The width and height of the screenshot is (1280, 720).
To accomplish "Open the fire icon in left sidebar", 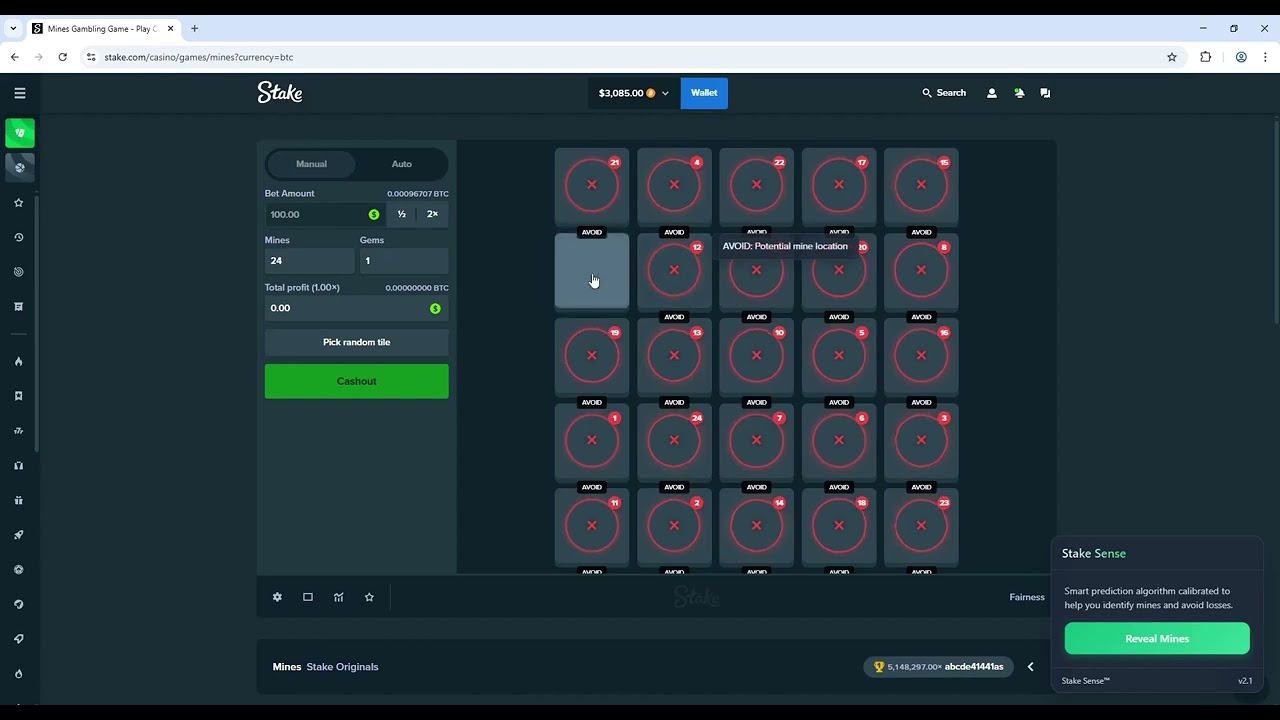I will [x=18, y=362].
